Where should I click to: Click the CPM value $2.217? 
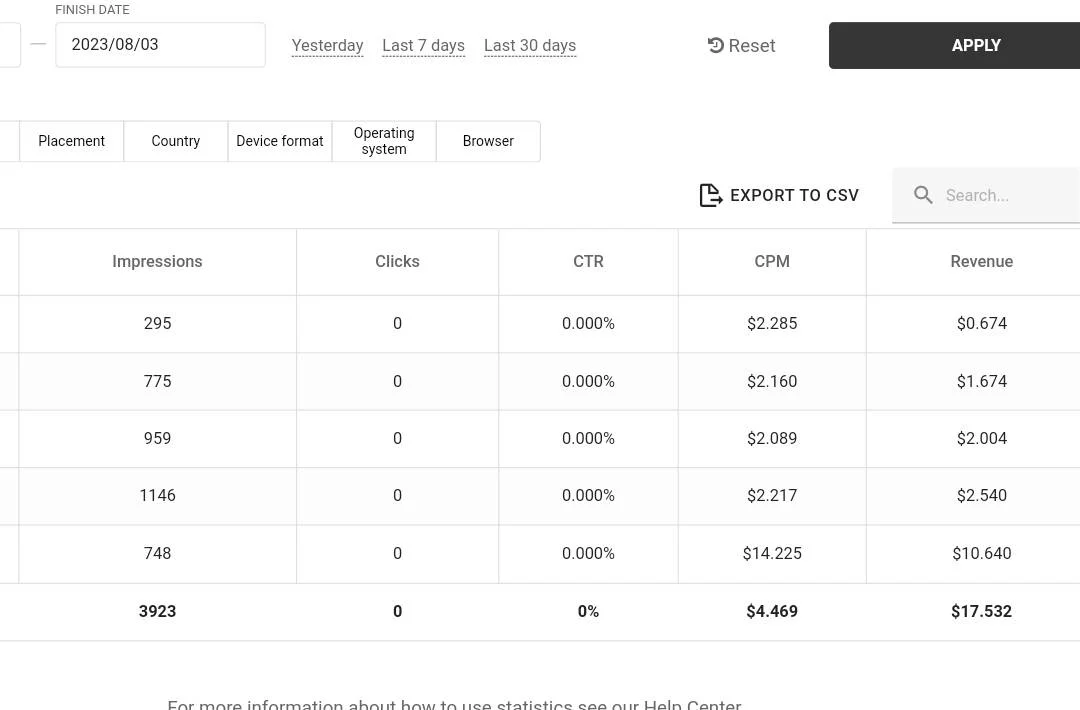[772, 496]
